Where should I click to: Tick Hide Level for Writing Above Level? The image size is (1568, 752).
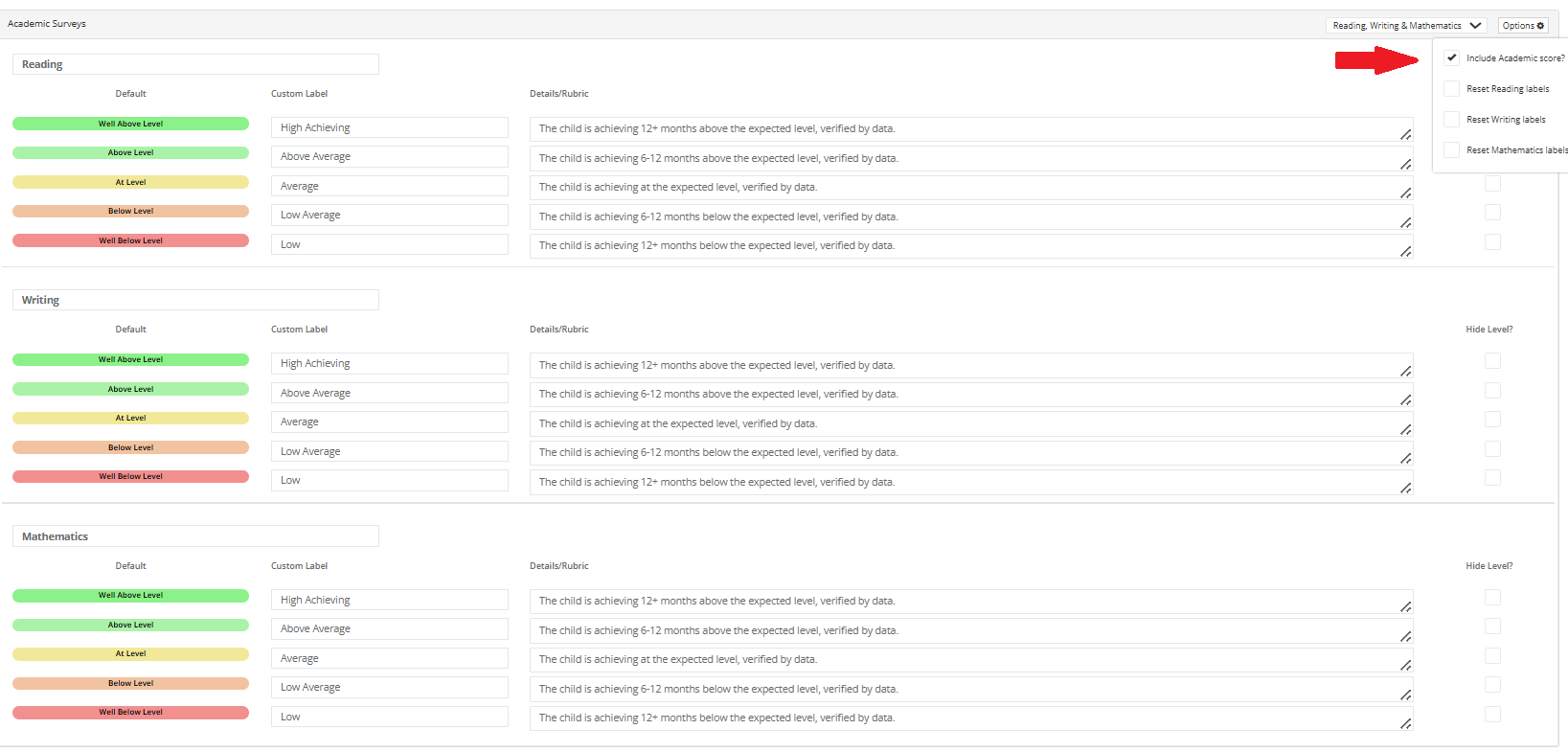click(x=1492, y=391)
